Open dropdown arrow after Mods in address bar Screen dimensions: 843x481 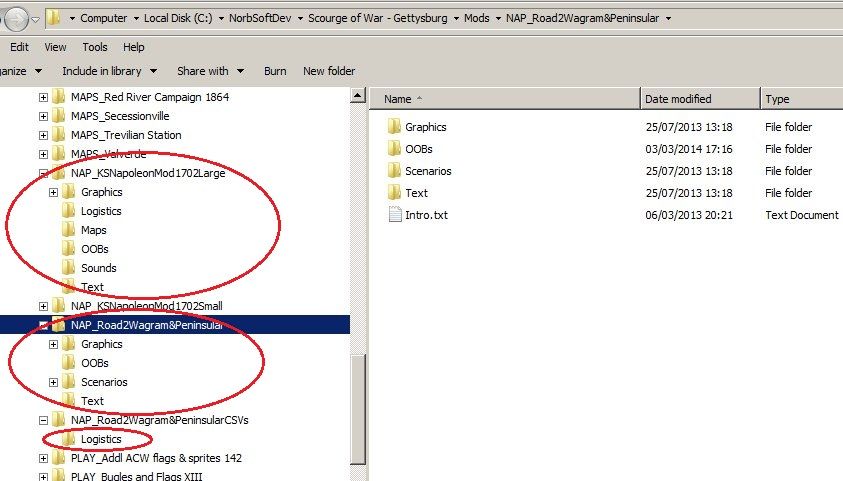point(498,18)
